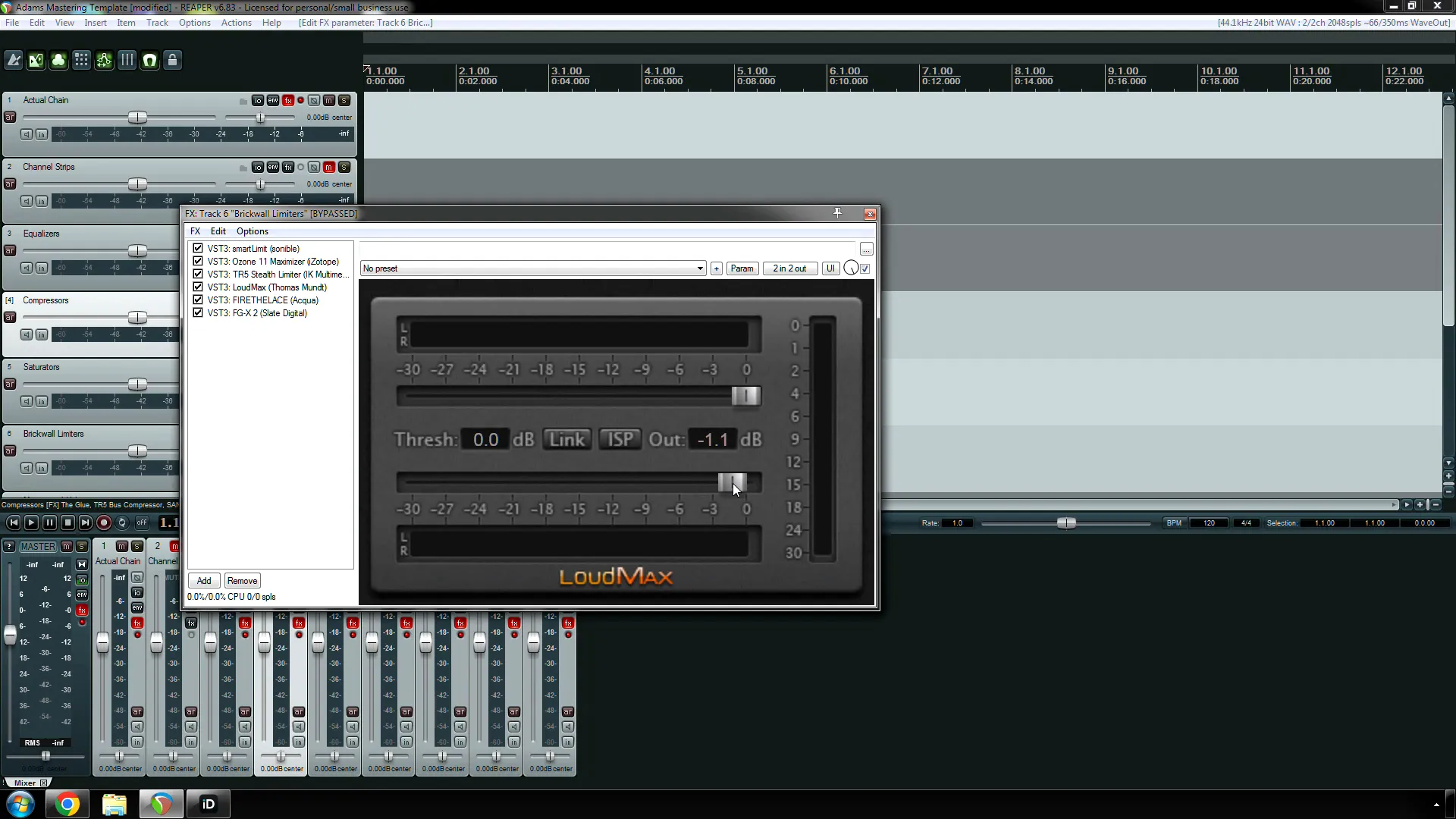Image resolution: width=1456 pixels, height=819 pixels.
Task: Click the Thresh 0.0 value field
Action: pos(486,440)
